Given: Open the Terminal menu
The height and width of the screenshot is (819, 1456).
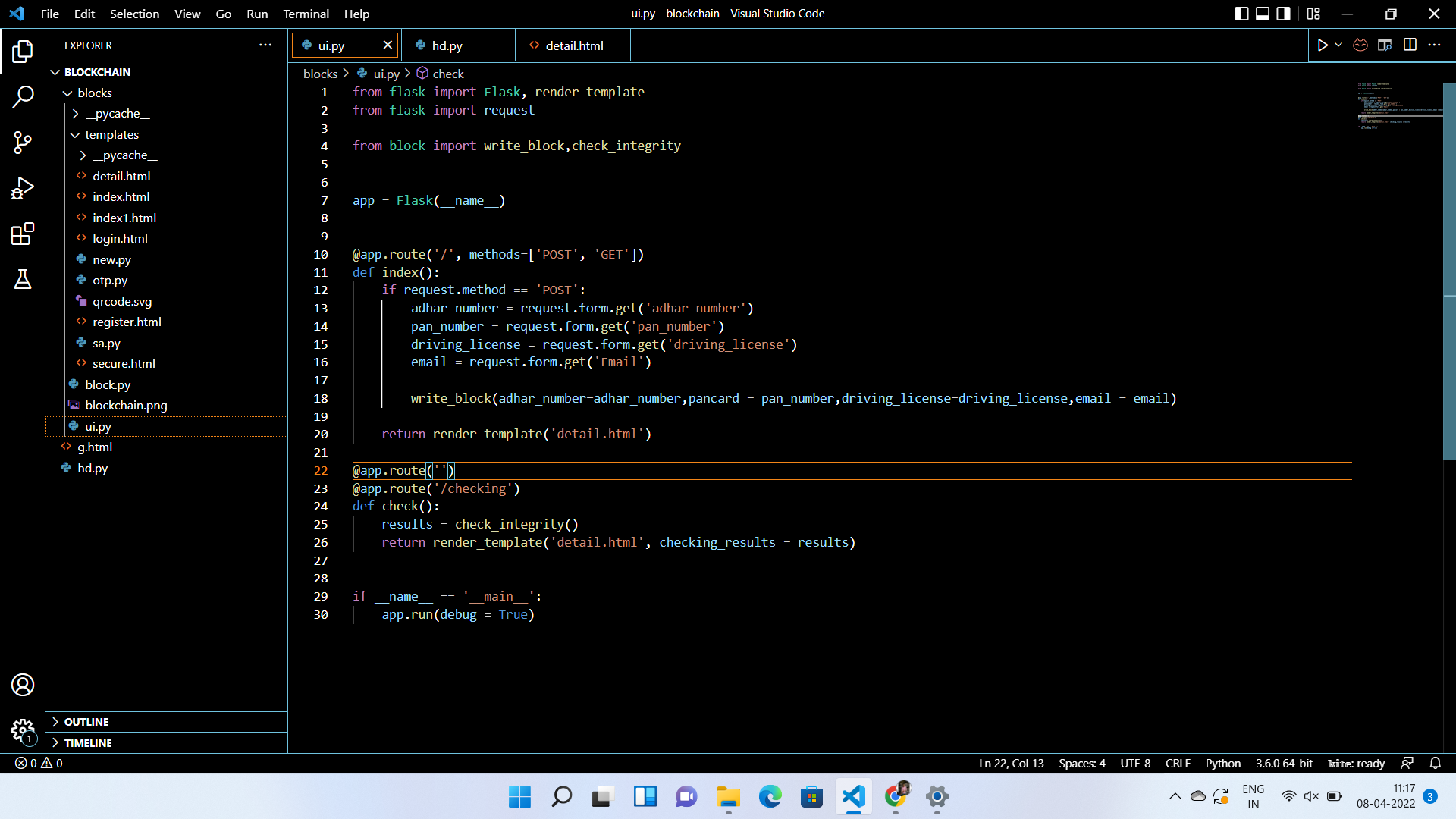Looking at the screenshot, I should click(306, 14).
